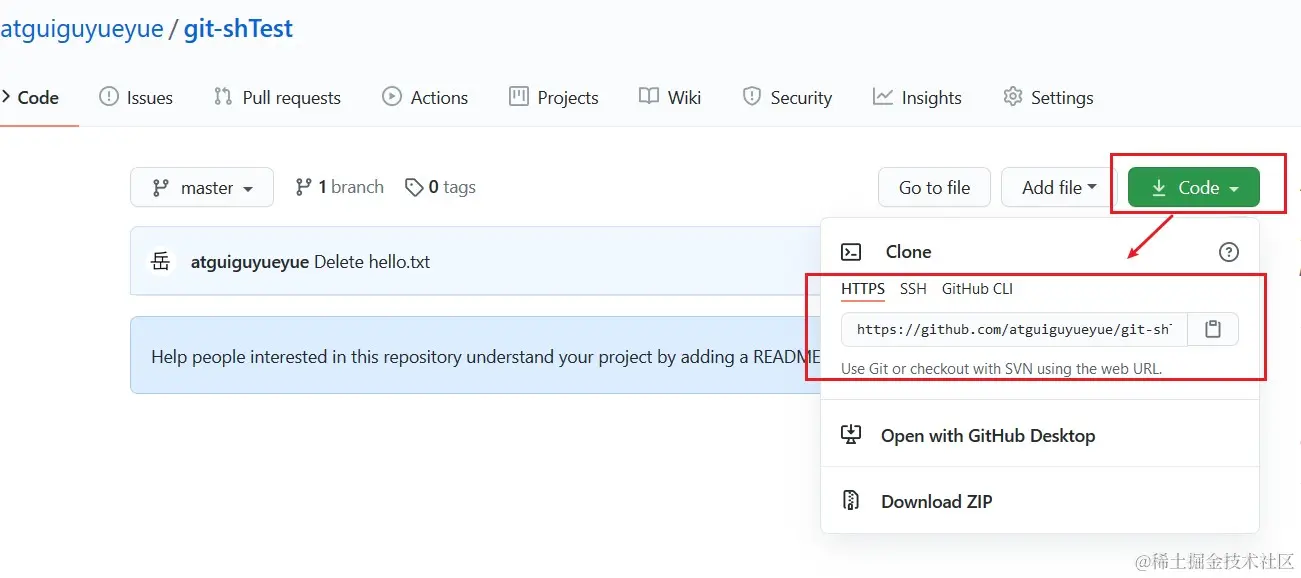
Task: Click the download arrow icon on Code button
Action: [1159, 187]
